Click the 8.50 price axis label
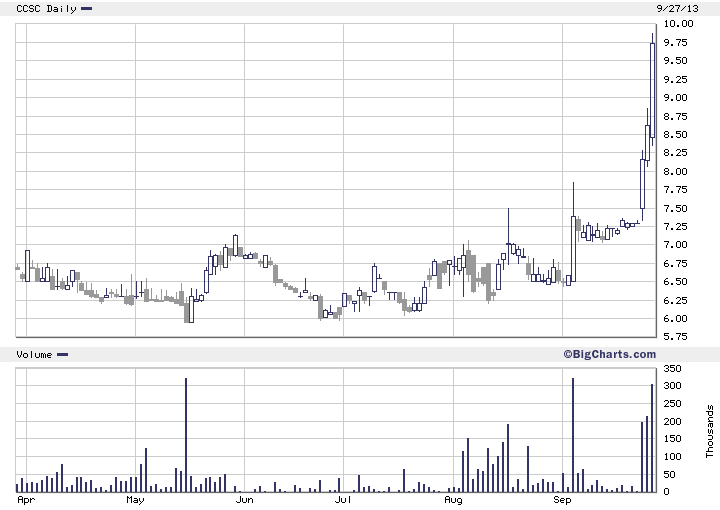 pyautogui.click(x=675, y=135)
